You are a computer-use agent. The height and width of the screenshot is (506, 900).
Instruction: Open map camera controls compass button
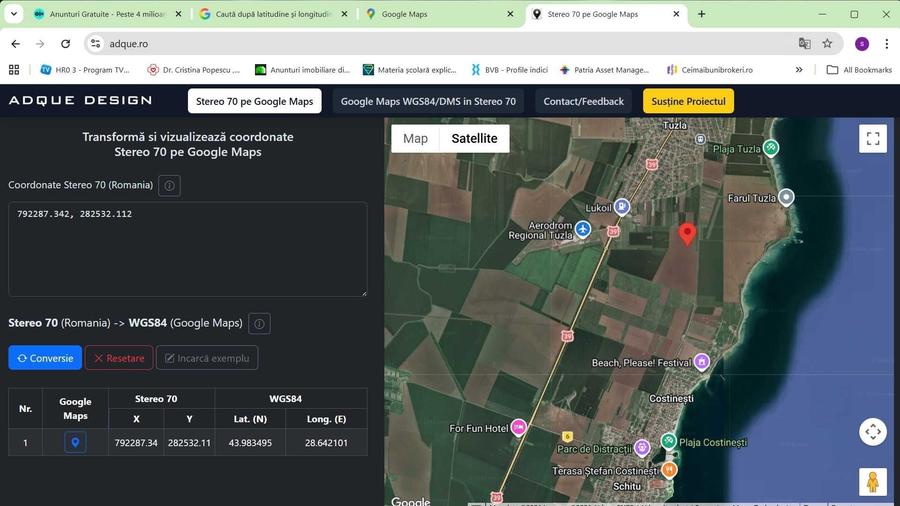pos(873,431)
